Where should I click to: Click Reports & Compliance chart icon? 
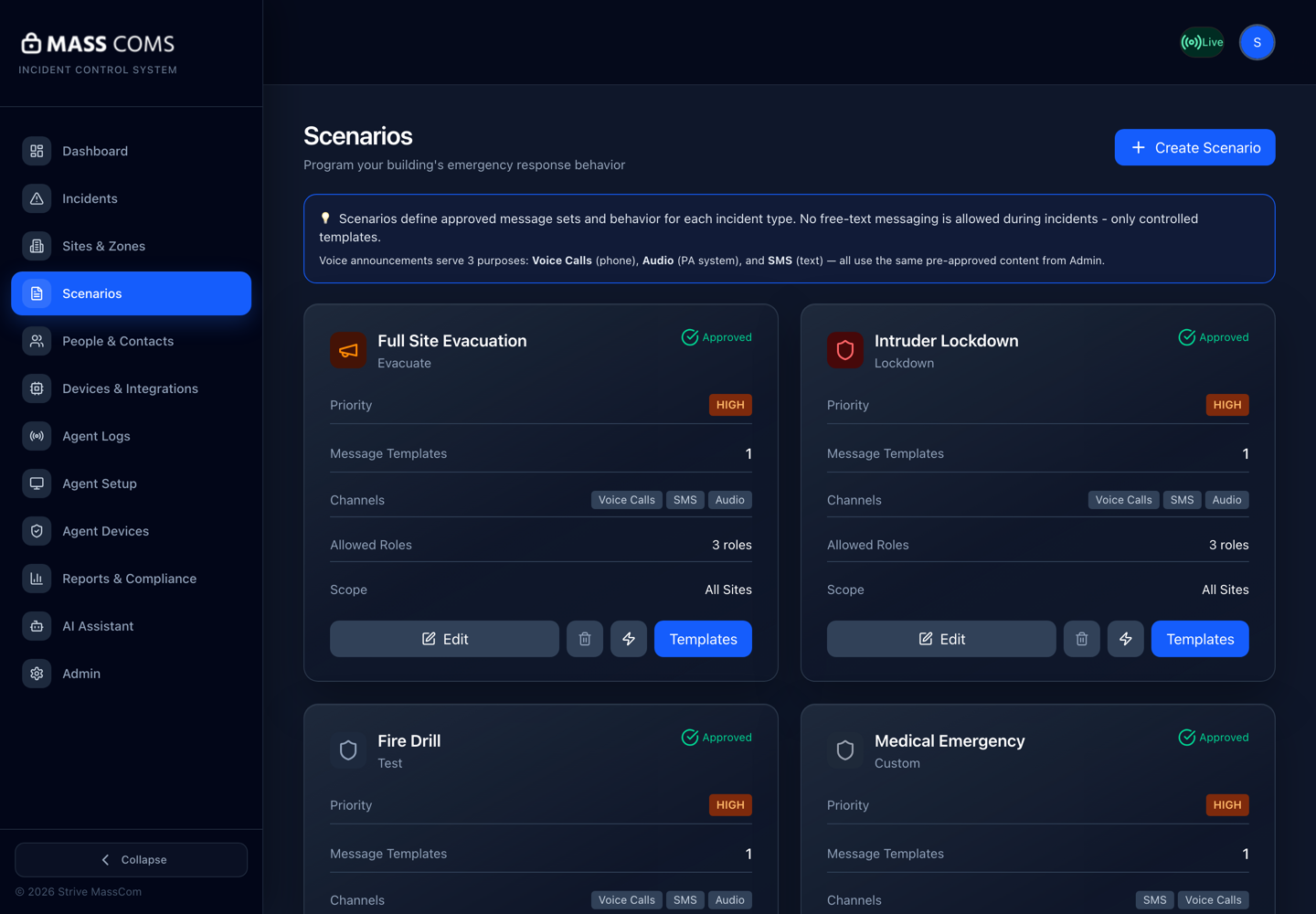pyautogui.click(x=37, y=579)
